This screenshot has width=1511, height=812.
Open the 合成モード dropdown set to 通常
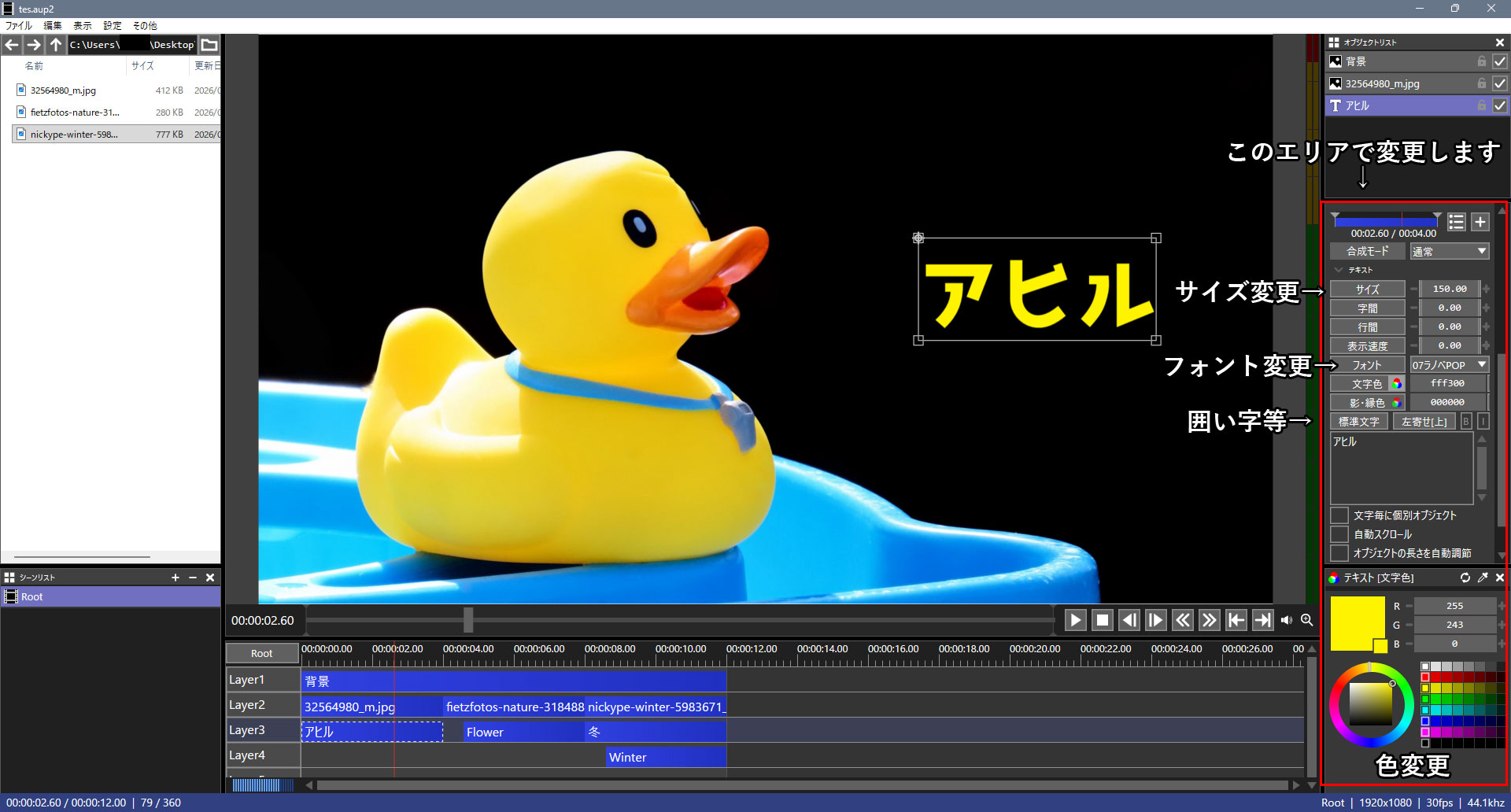[x=1449, y=251]
